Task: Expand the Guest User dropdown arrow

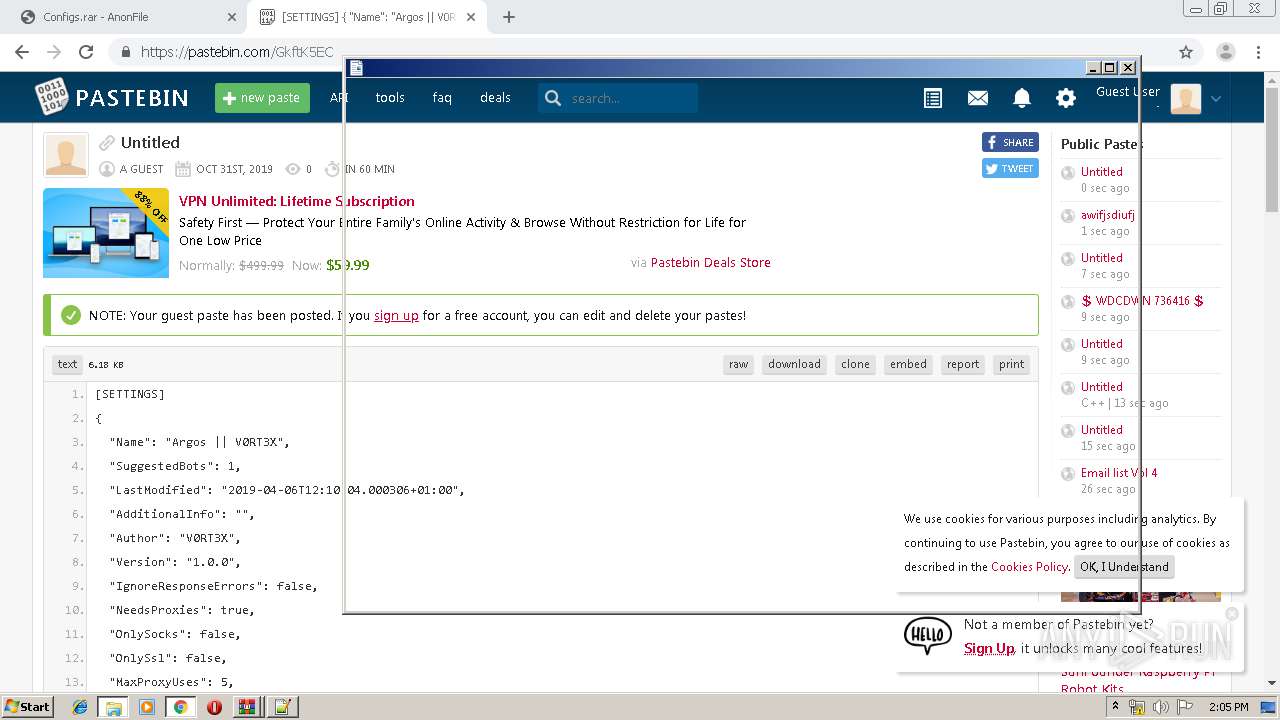Action: click(x=1216, y=98)
